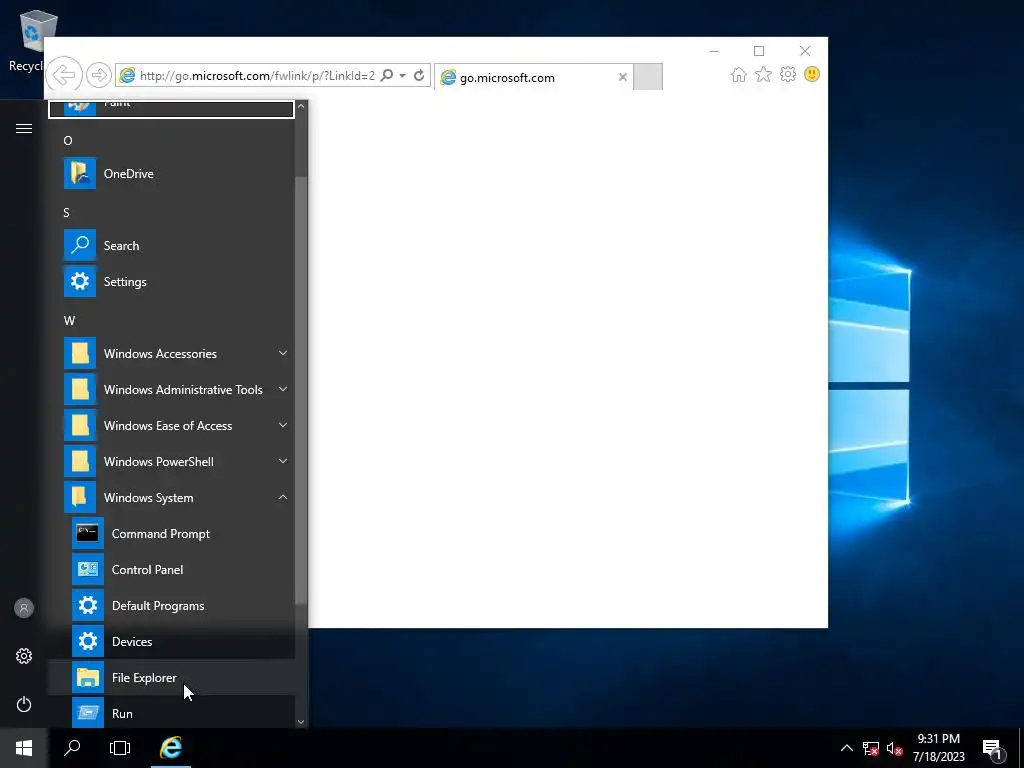Expand Windows Accessories folder
Image resolution: width=1024 pixels, height=768 pixels.
[172, 353]
